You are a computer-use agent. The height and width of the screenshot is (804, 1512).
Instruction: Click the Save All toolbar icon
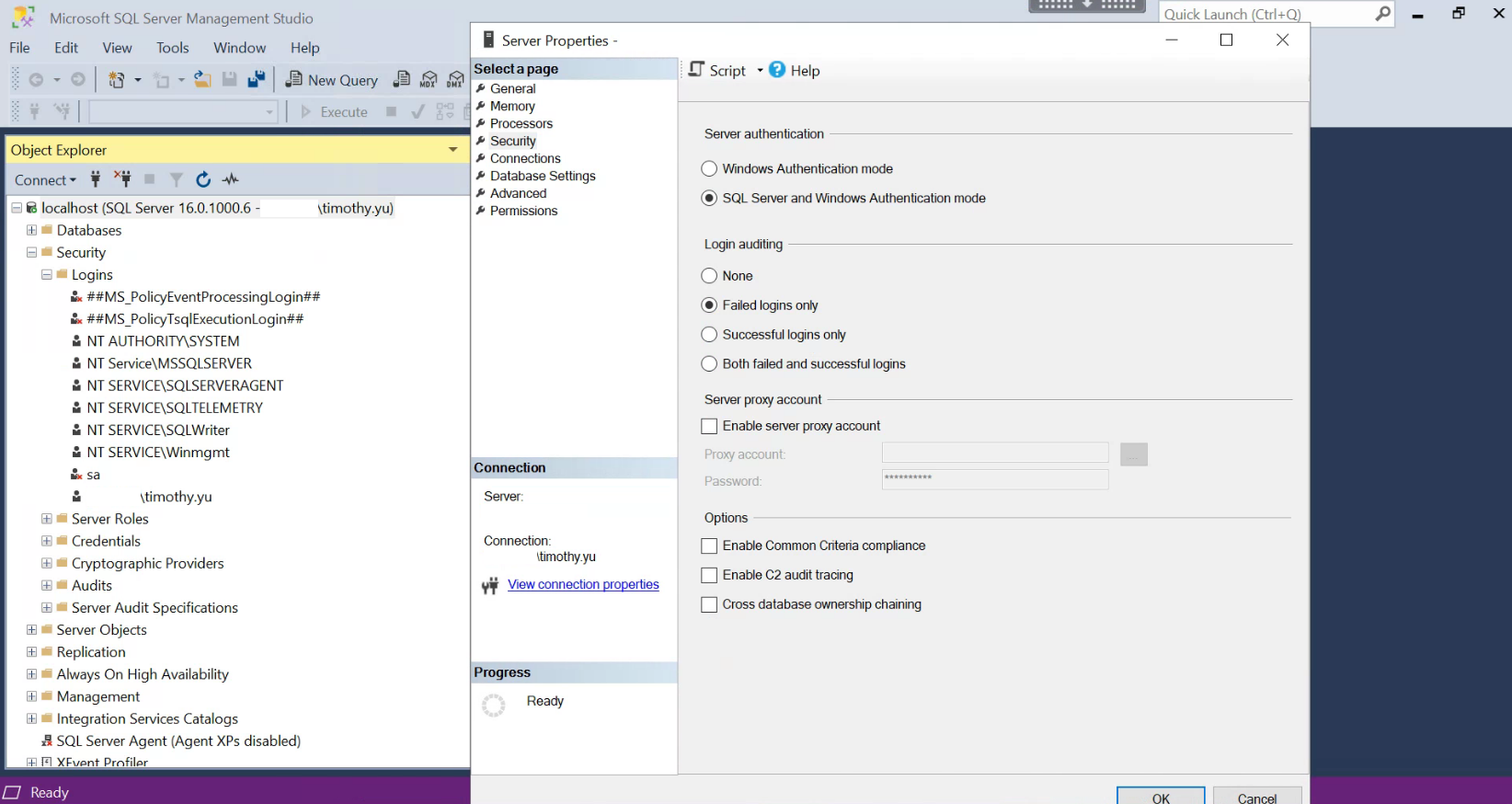click(257, 80)
